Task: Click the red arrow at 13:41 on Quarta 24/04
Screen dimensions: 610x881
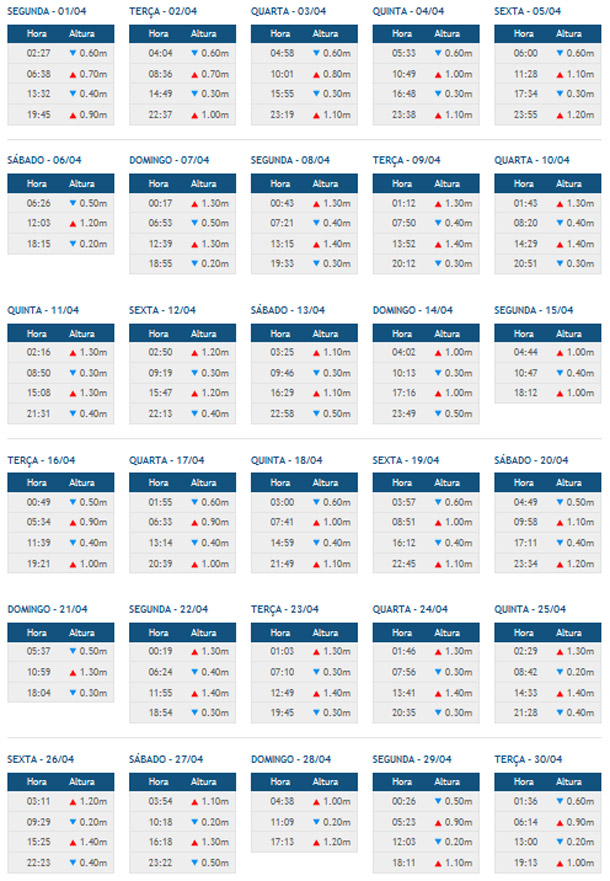Action: pyautogui.click(x=437, y=692)
